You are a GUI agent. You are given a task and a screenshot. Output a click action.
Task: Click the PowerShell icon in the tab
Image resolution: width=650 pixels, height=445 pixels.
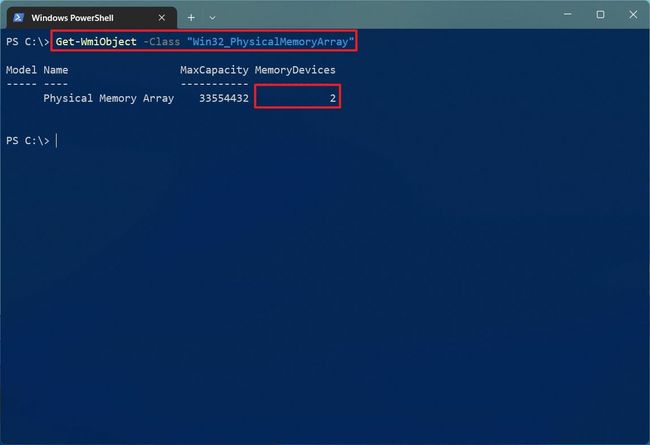tap(19, 17)
